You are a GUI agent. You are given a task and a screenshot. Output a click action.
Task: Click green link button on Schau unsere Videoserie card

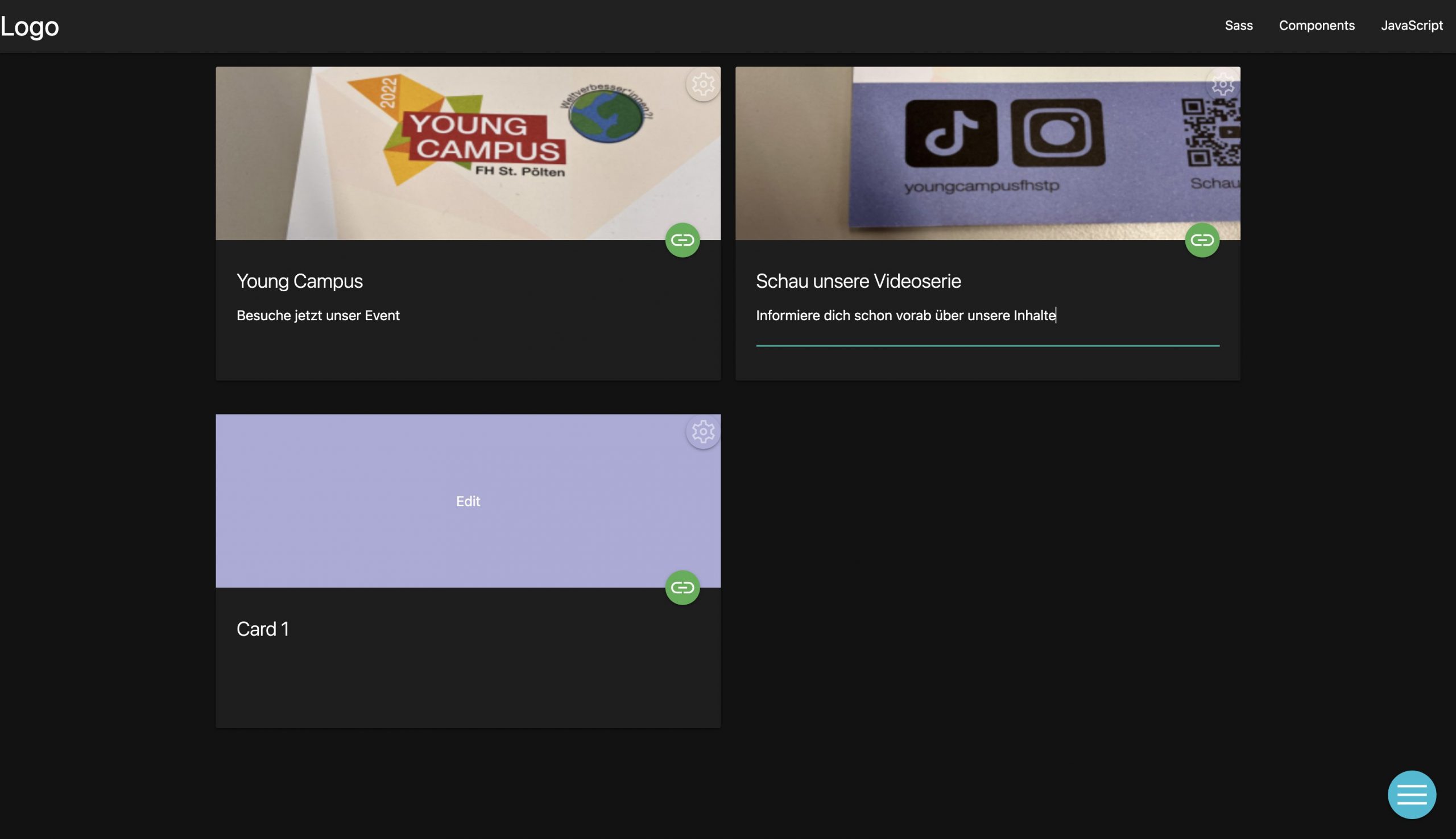coord(1202,239)
